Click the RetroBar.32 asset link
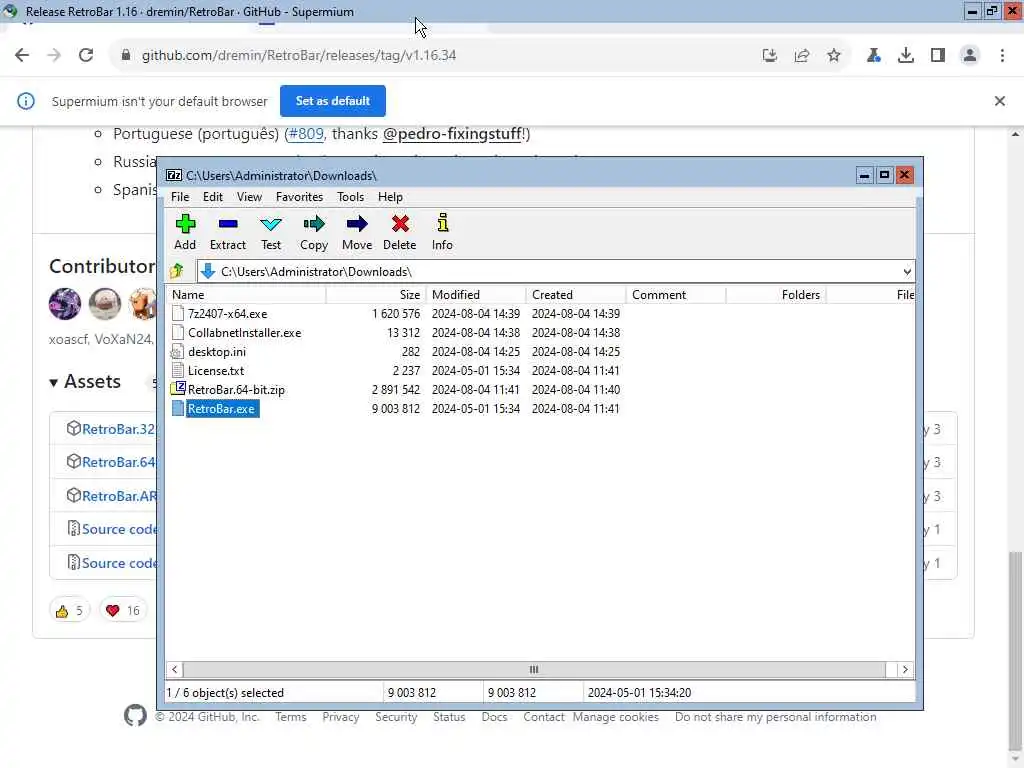Viewport: 1024px width, 768px height. [118, 429]
